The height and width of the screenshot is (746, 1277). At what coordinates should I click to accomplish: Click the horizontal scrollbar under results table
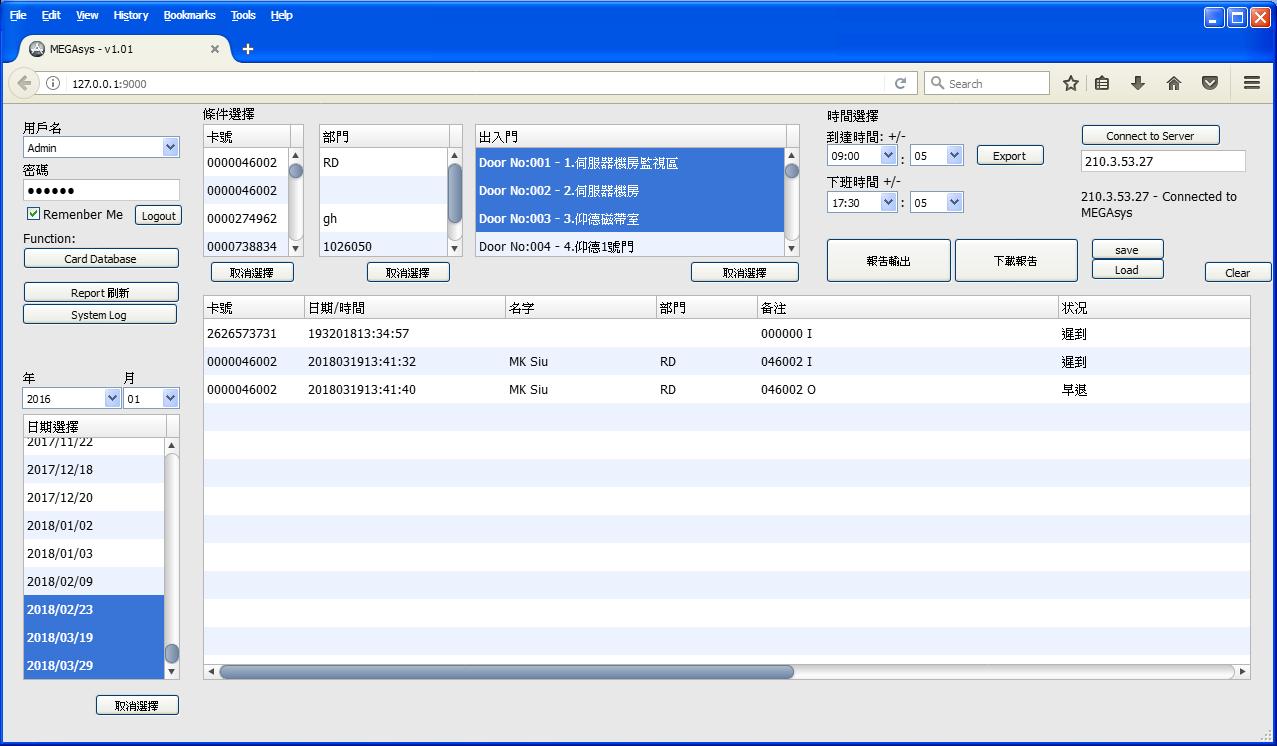[506, 672]
